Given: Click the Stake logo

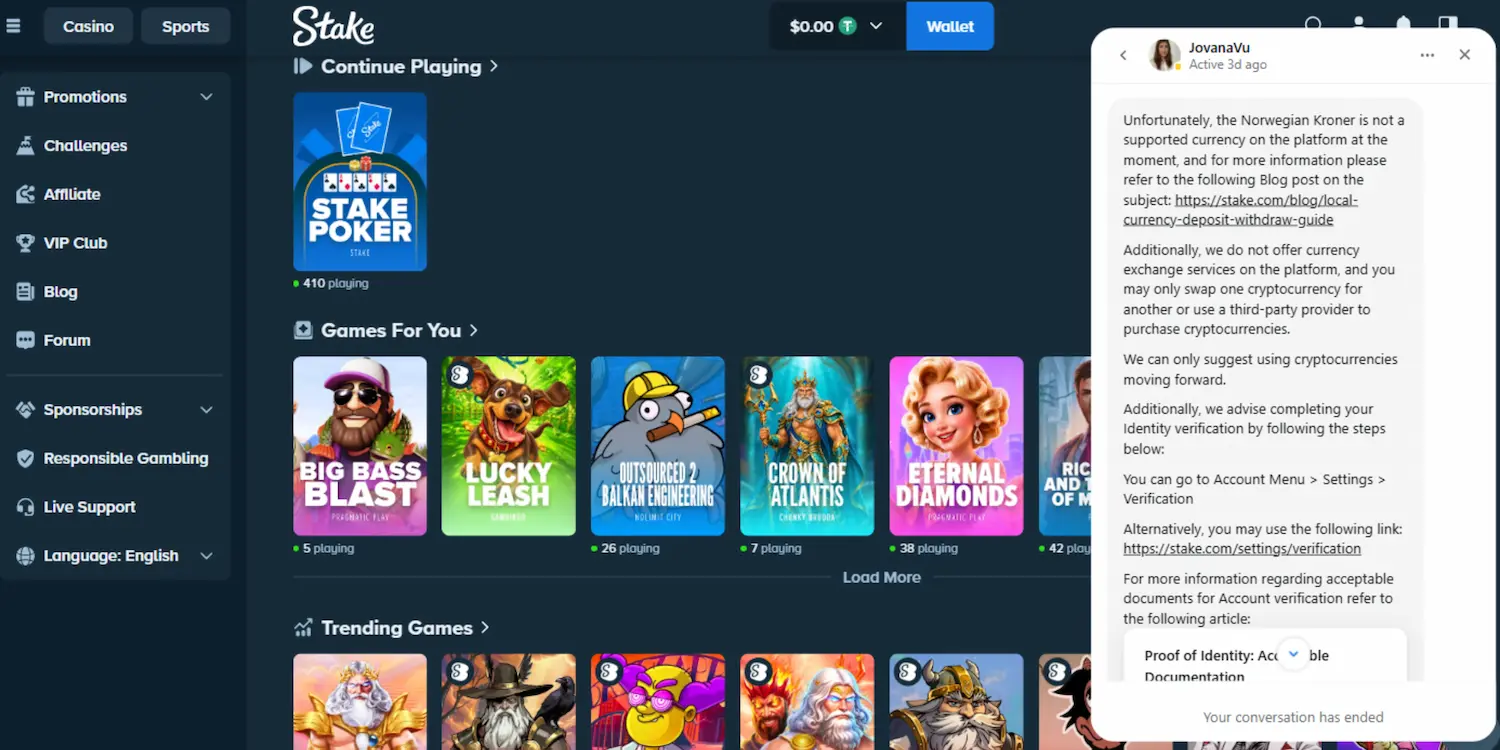Looking at the screenshot, I should coord(333,26).
